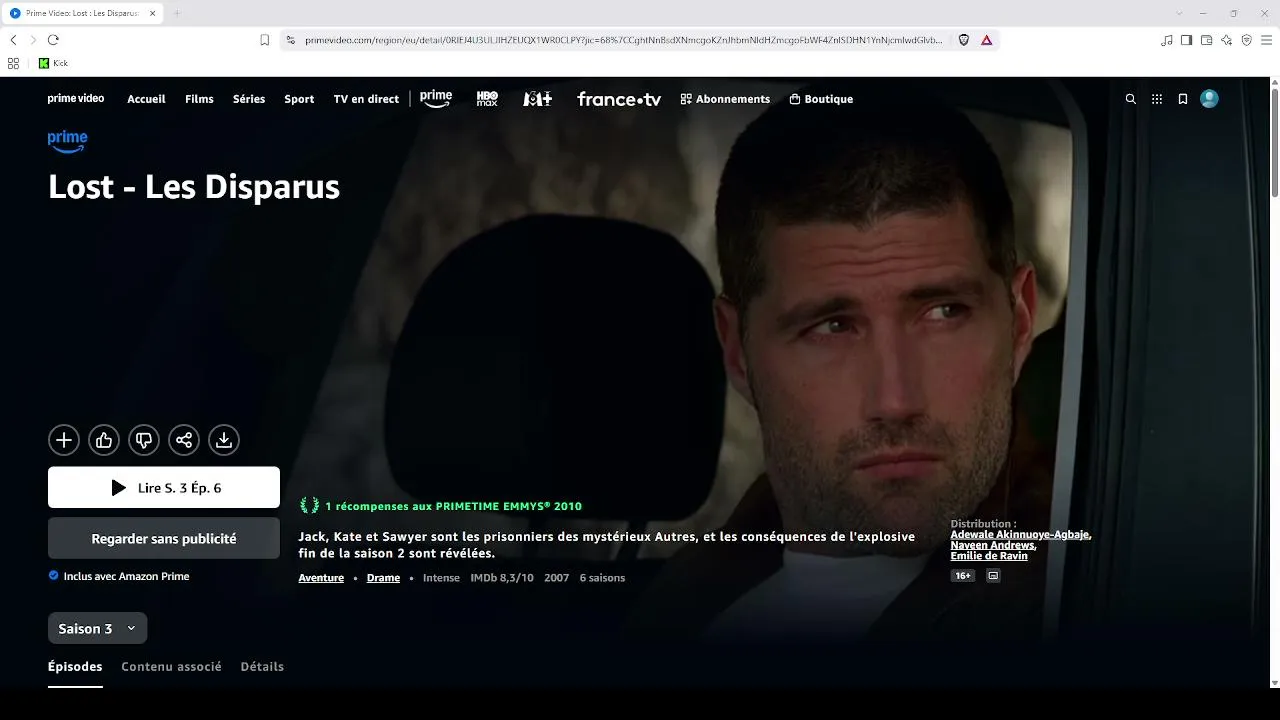
Task: Click the 16+ age rating badge
Action: click(963, 576)
